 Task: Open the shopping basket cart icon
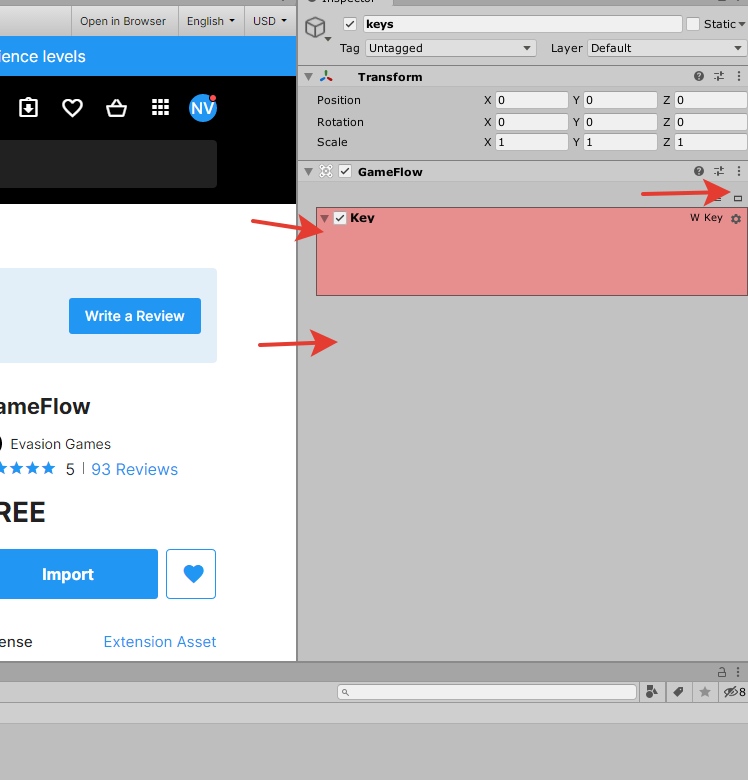click(116, 107)
